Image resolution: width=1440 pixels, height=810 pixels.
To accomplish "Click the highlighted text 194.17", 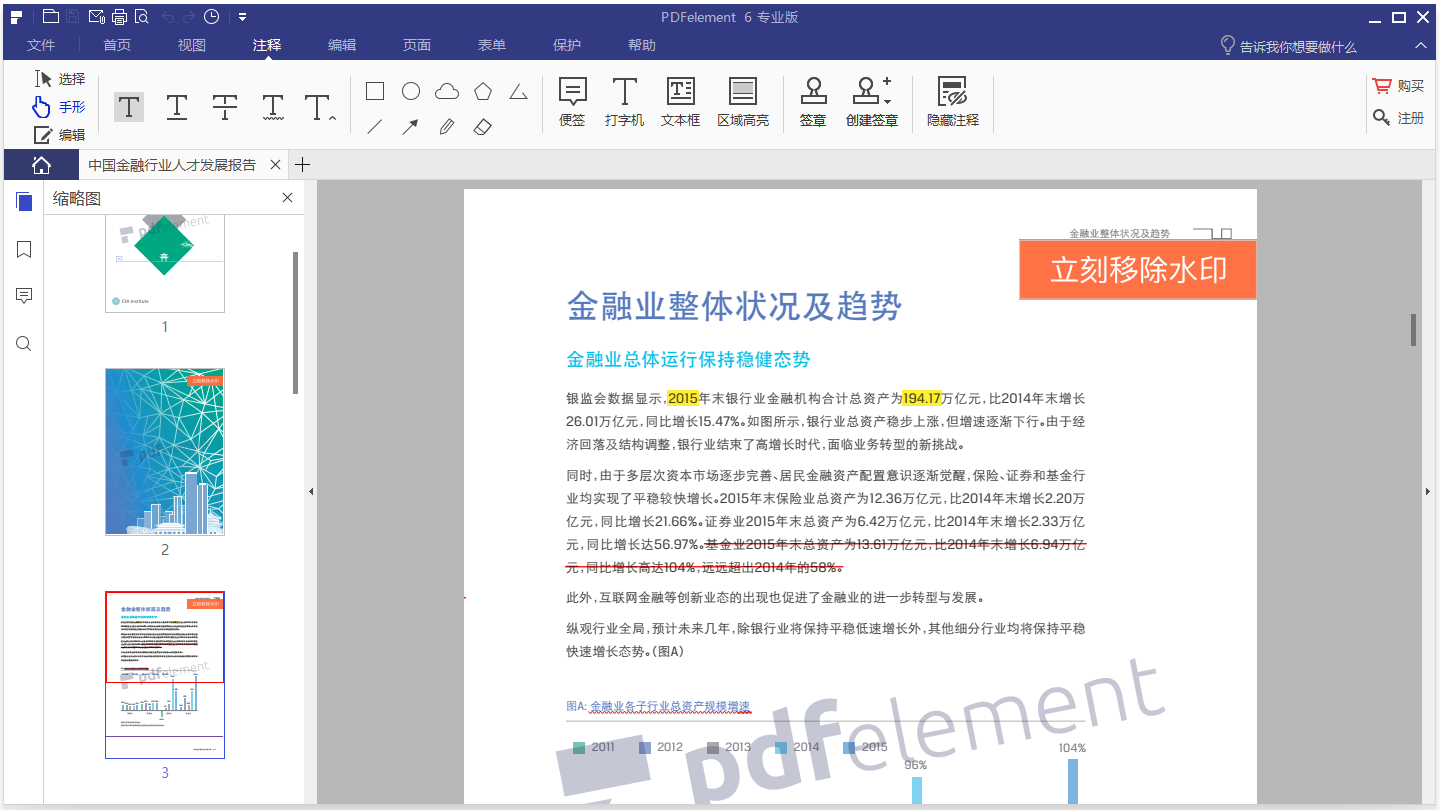I will [922, 398].
